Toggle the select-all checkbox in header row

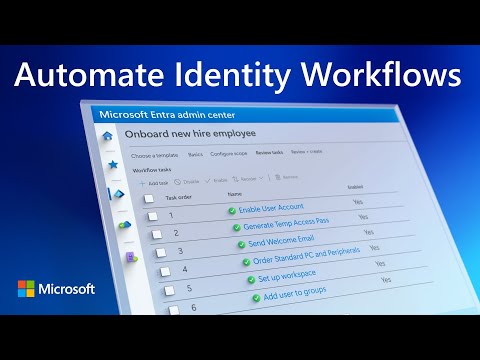(x=149, y=199)
